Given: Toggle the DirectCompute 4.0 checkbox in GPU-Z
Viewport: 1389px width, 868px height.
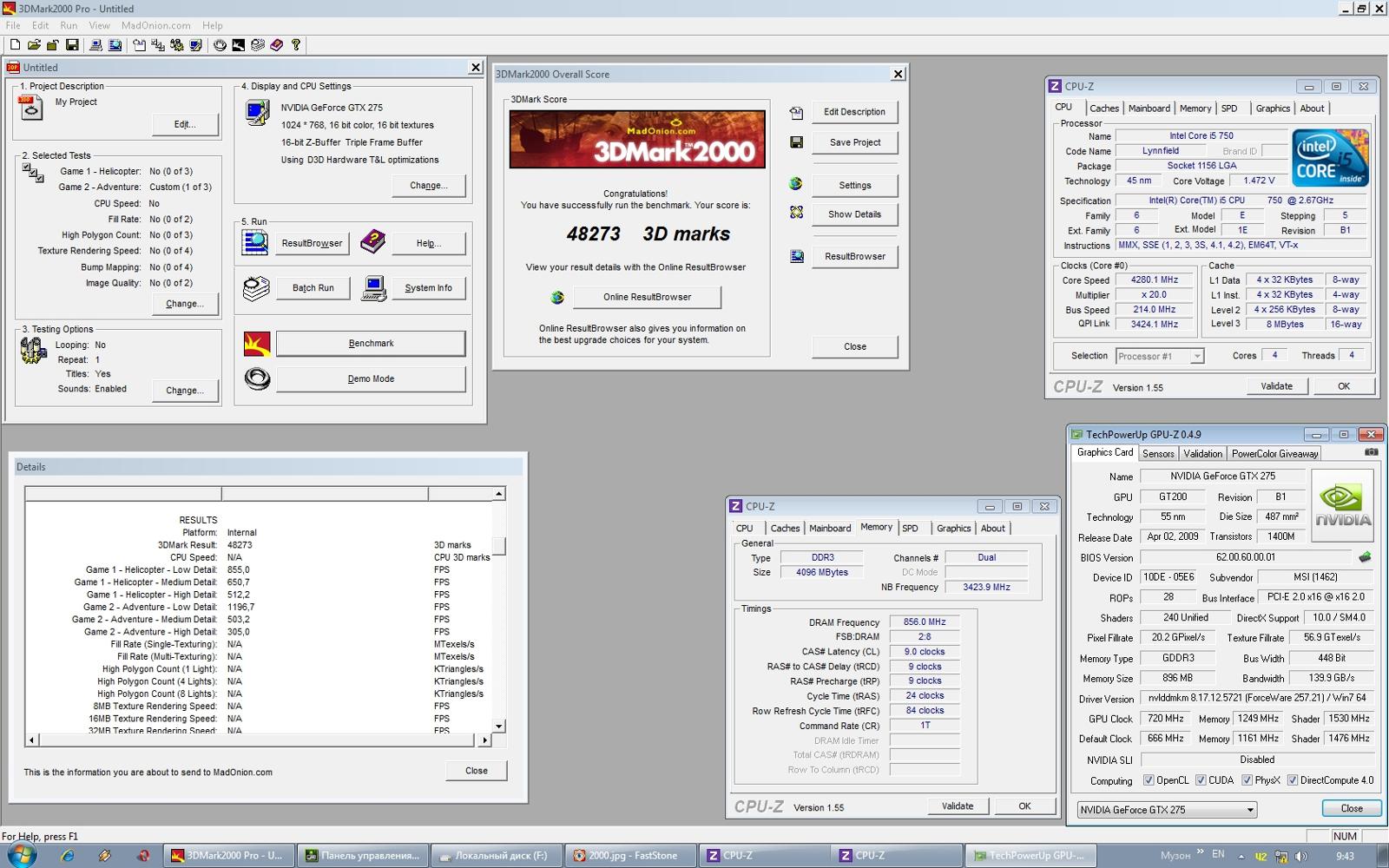Looking at the screenshot, I should pyautogui.click(x=1292, y=780).
